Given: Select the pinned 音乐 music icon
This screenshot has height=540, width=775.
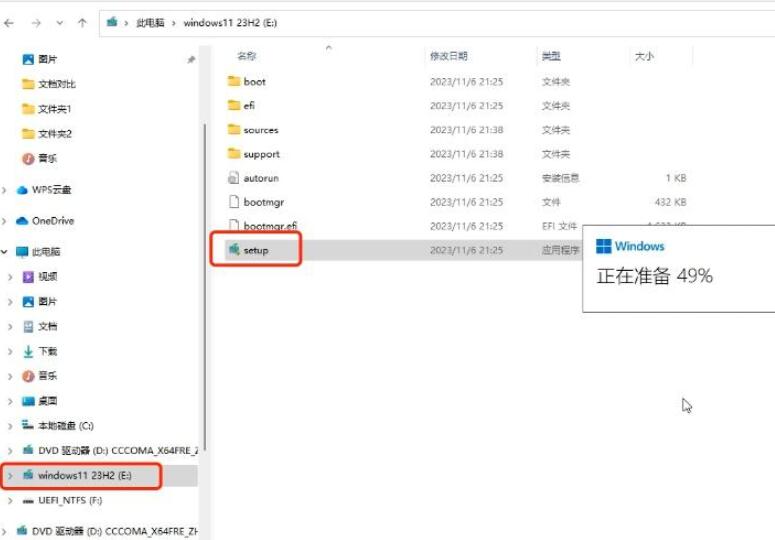Looking at the screenshot, I should [28, 159].
